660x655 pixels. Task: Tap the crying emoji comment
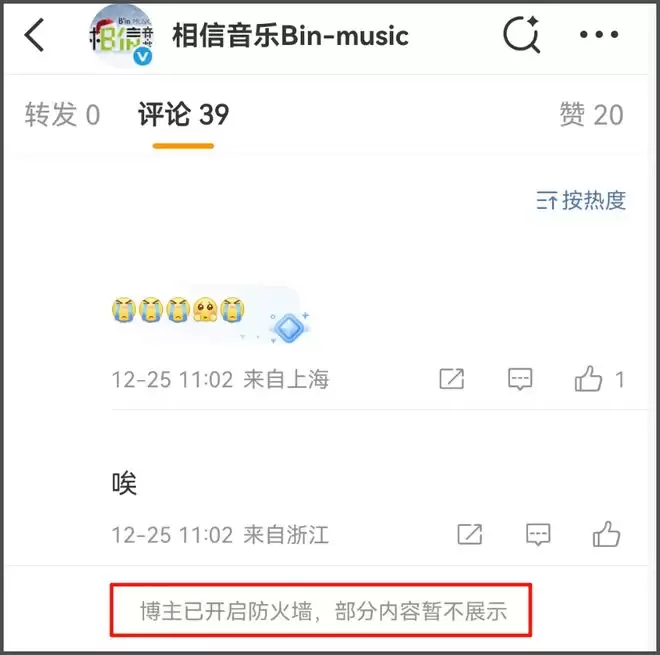click(178, 310)
